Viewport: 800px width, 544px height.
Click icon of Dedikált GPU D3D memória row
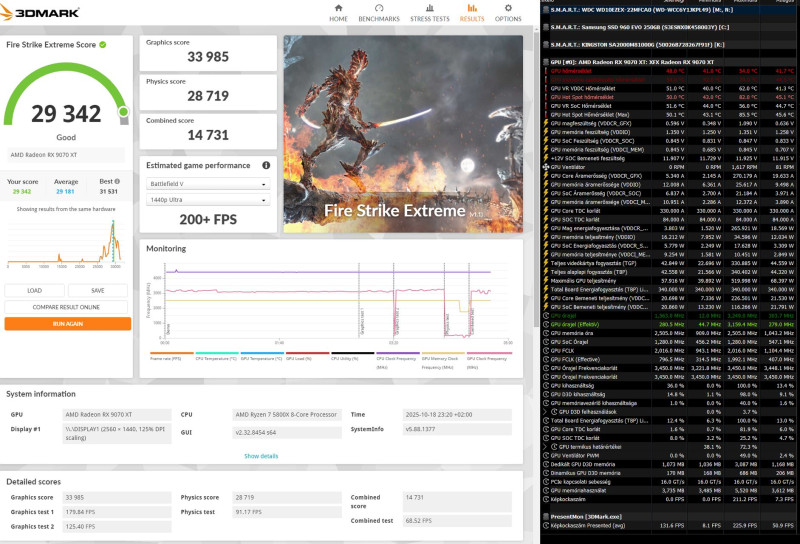pos(545,464)
